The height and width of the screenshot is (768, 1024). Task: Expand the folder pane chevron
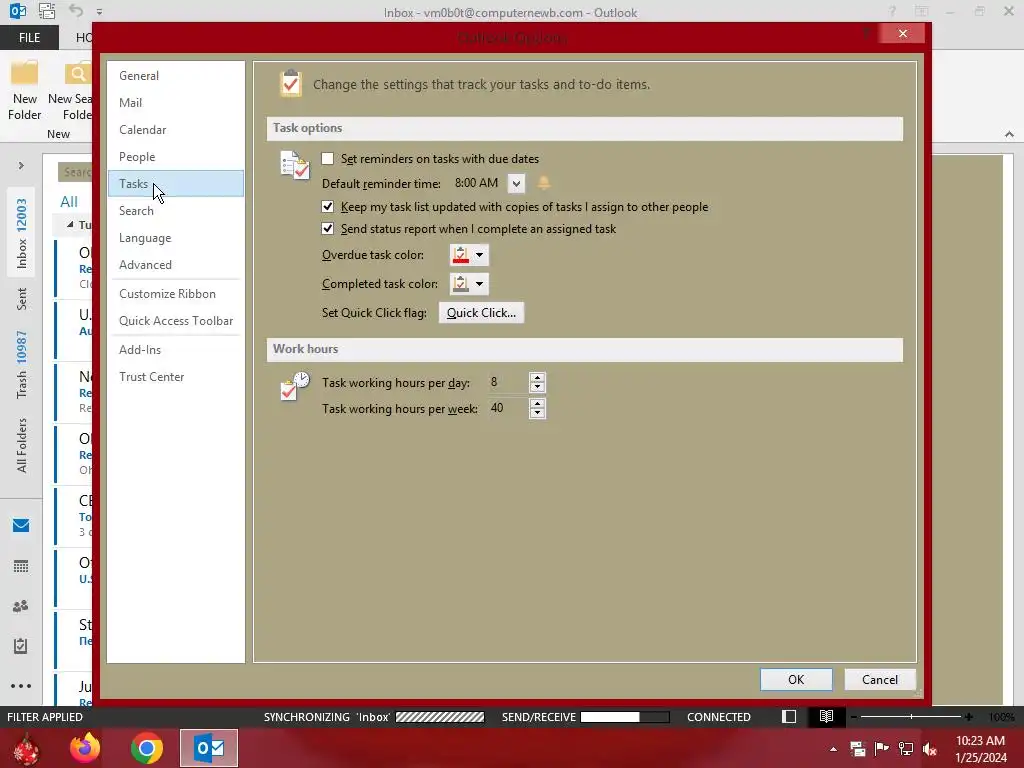(21, 166)
